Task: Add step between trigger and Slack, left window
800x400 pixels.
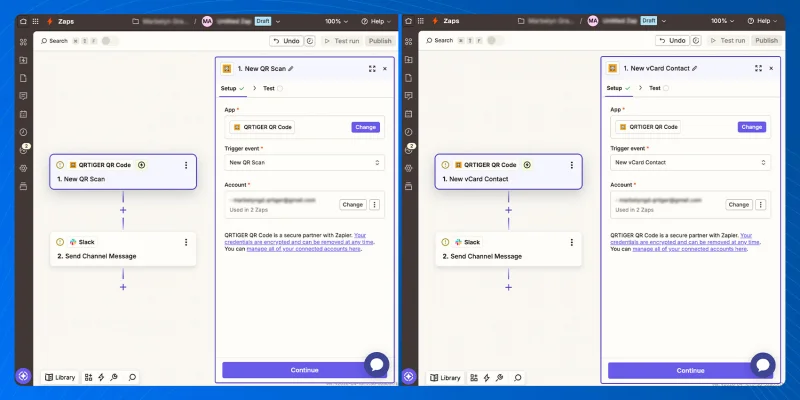Action: [123, 210]
